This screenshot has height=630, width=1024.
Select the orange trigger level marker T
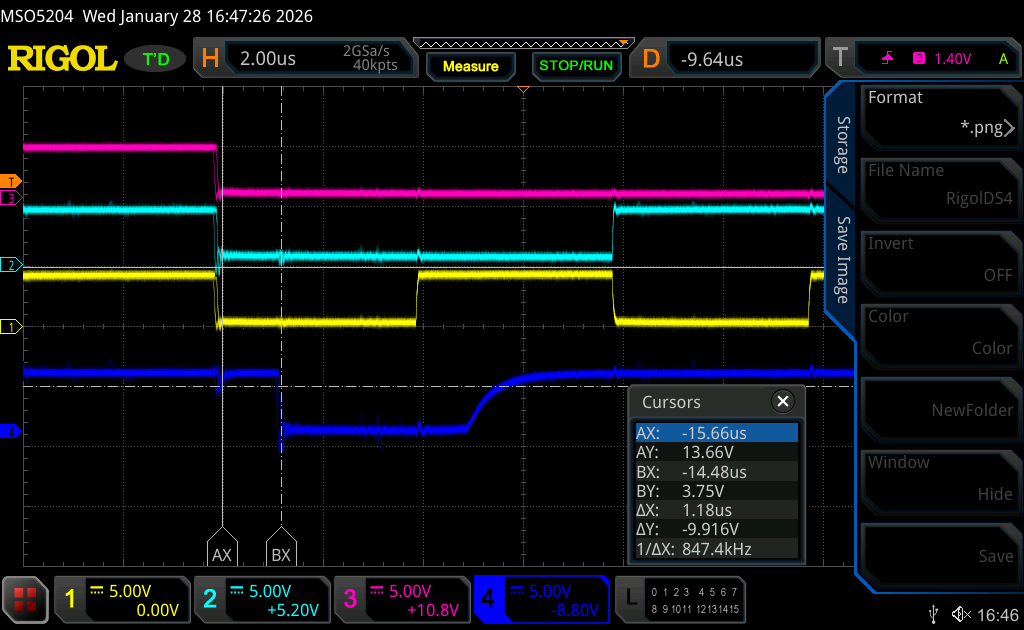11,181
